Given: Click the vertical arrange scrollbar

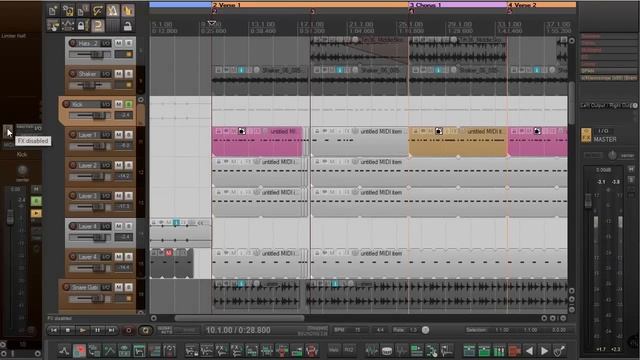Looking at the screenshot, I should (571, 103).
